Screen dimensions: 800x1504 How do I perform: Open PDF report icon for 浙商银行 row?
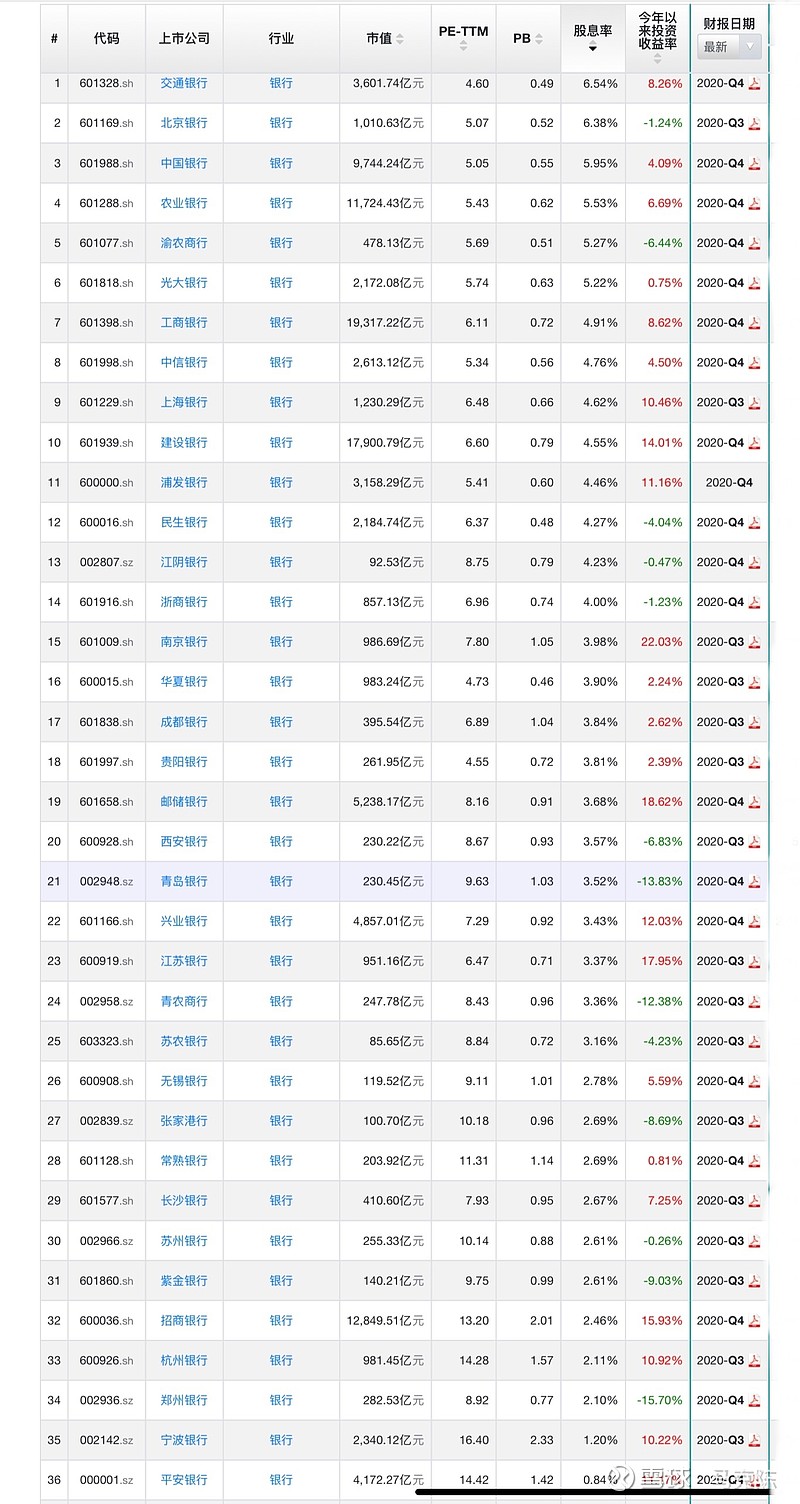755,603
